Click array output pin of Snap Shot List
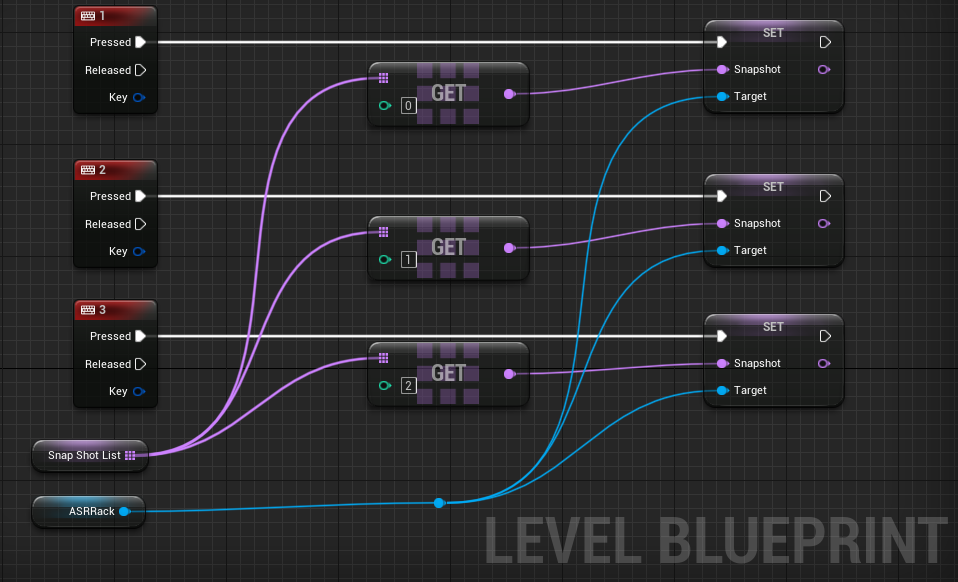This screenshot has width=958, height=582. 130,456
